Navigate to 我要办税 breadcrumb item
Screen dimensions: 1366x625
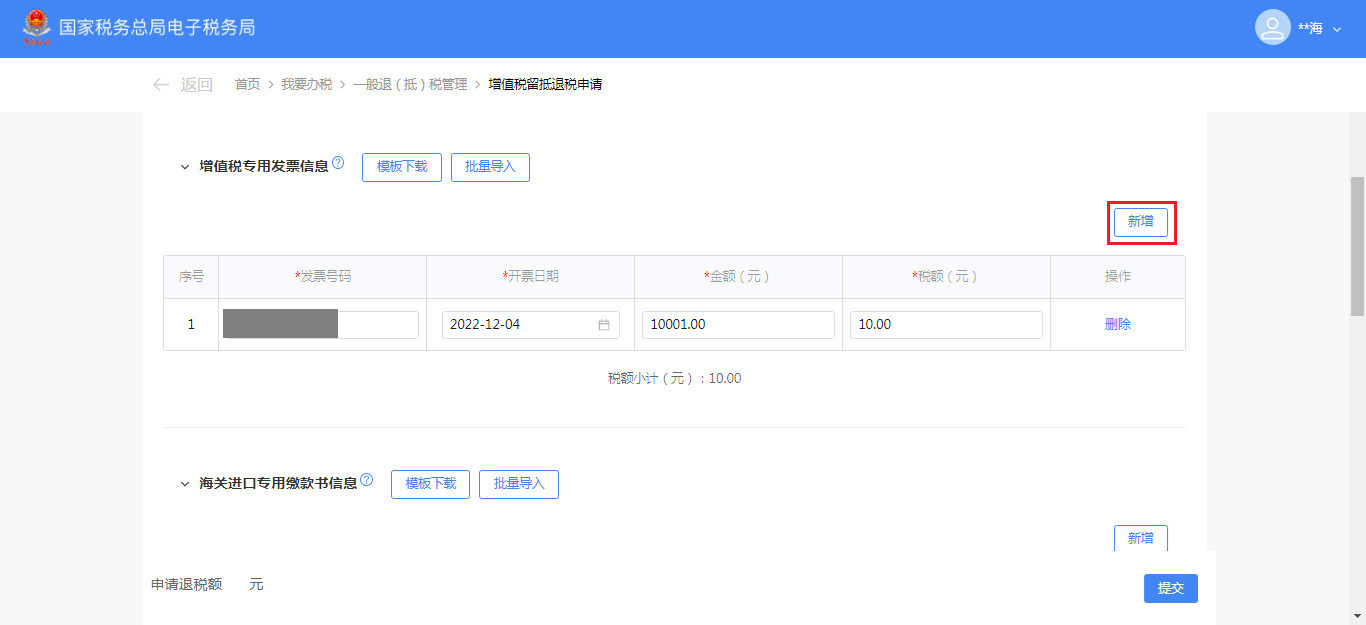(x=306, y=85)
